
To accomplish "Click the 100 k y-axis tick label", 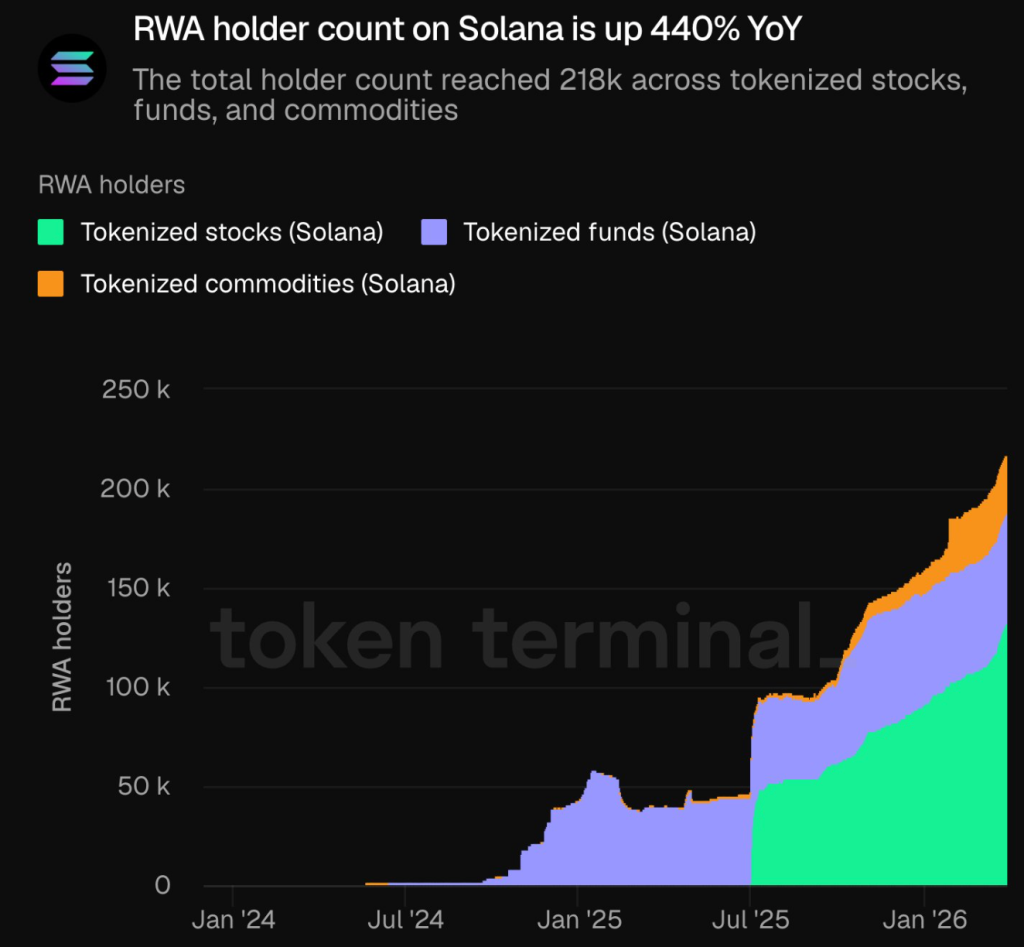I will 137,687.
